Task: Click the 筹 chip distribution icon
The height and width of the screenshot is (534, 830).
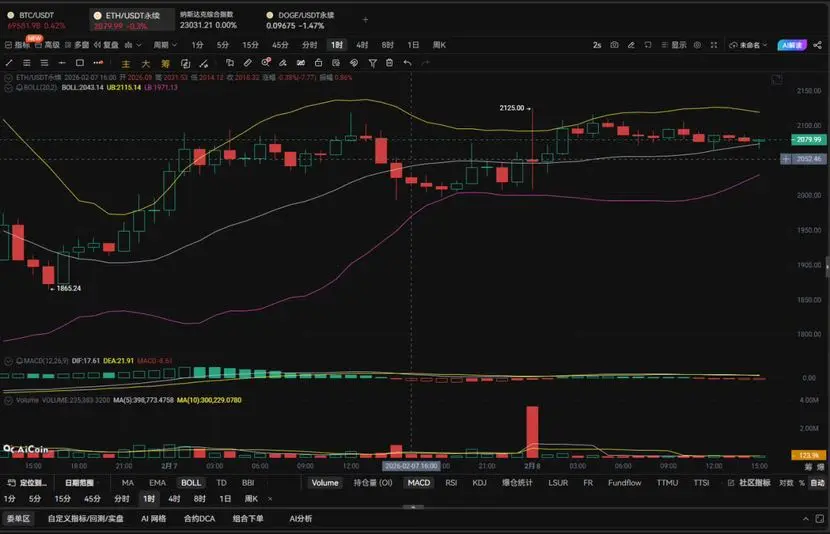Action: (x=166, y=64)
